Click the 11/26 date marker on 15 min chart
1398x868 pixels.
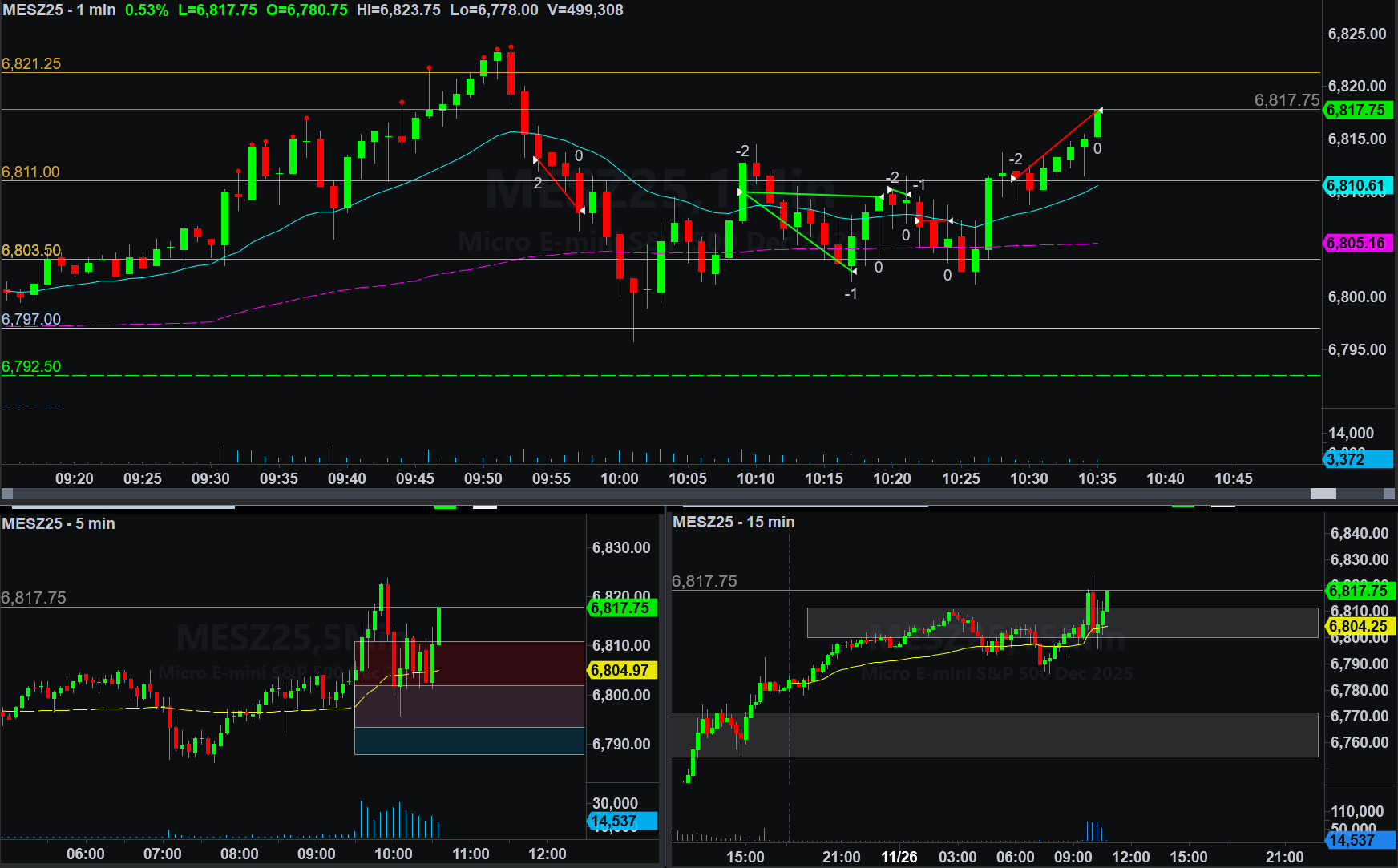[899, 857]
